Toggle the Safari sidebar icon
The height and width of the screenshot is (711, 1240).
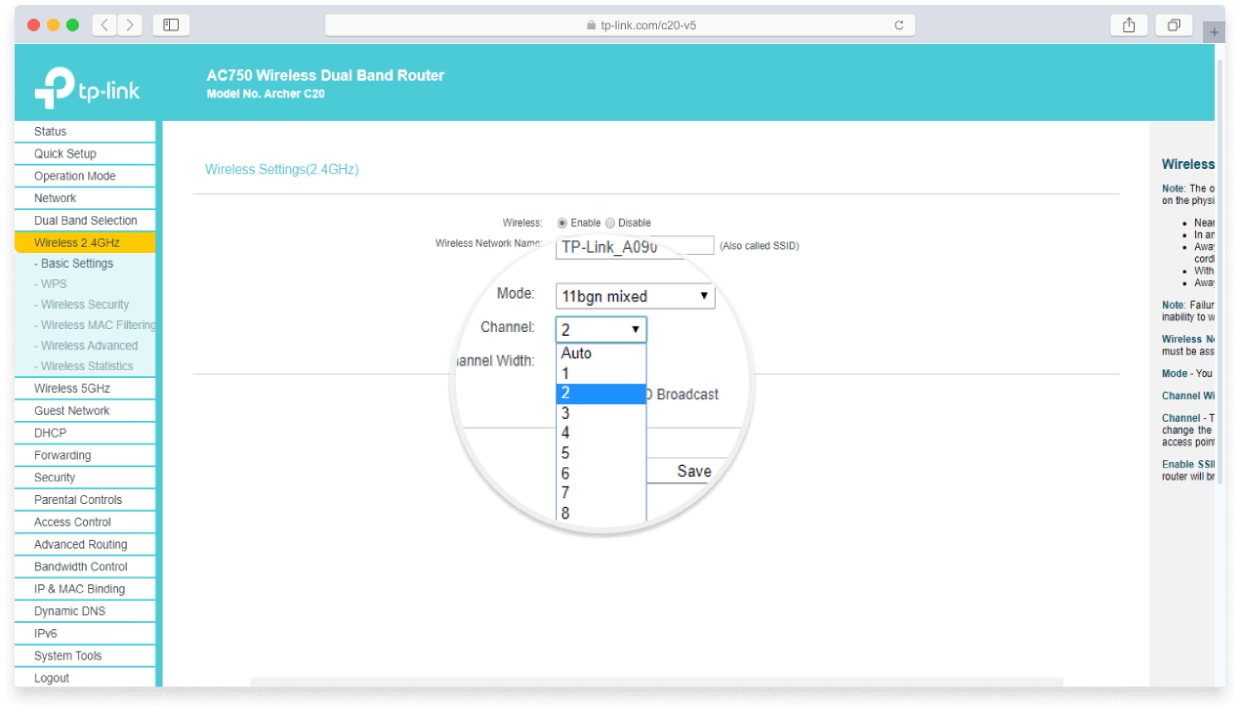click(x=171, y=25)
